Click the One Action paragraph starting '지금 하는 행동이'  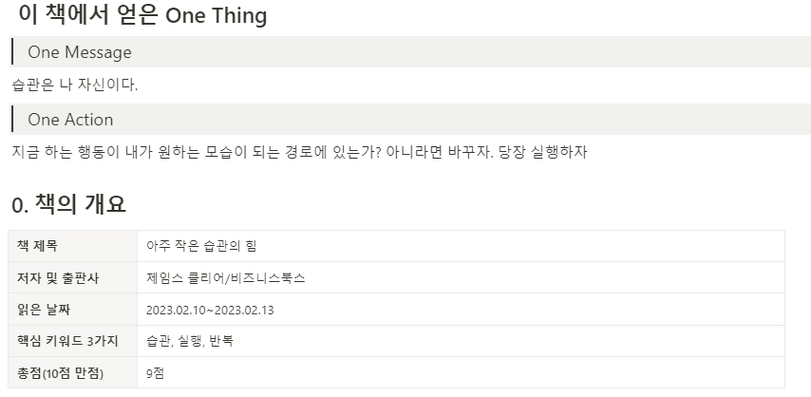pyautogui.click(x=299, y=152)
